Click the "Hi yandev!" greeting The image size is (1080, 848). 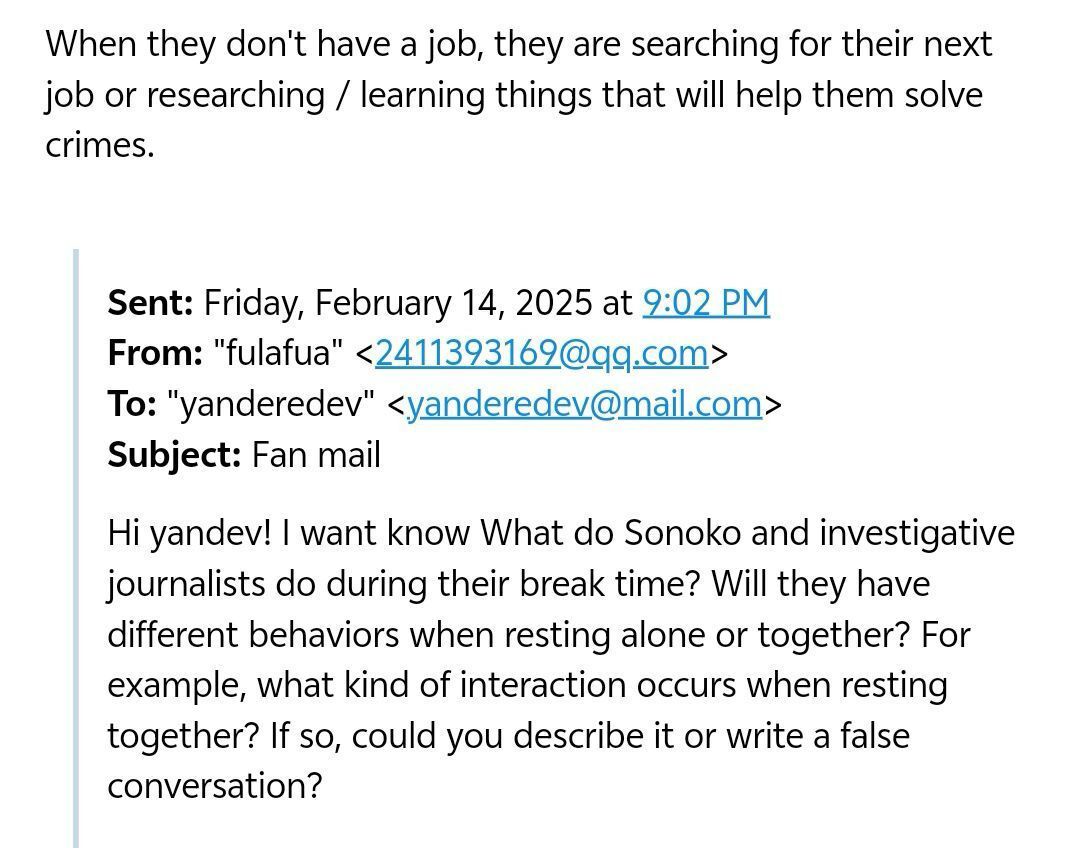(x=189, y=532)
